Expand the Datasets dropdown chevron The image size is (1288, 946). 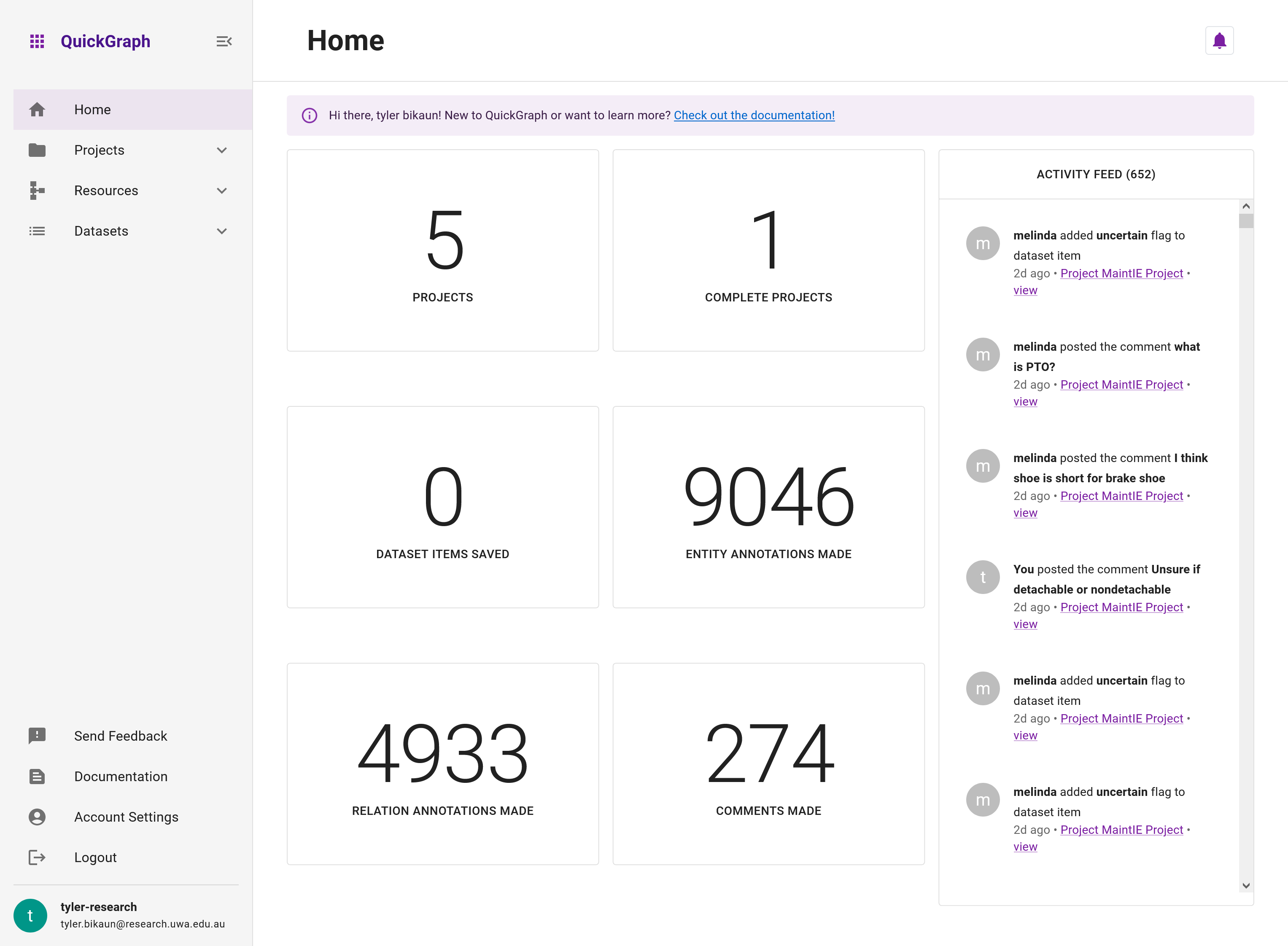pos(221,231)
